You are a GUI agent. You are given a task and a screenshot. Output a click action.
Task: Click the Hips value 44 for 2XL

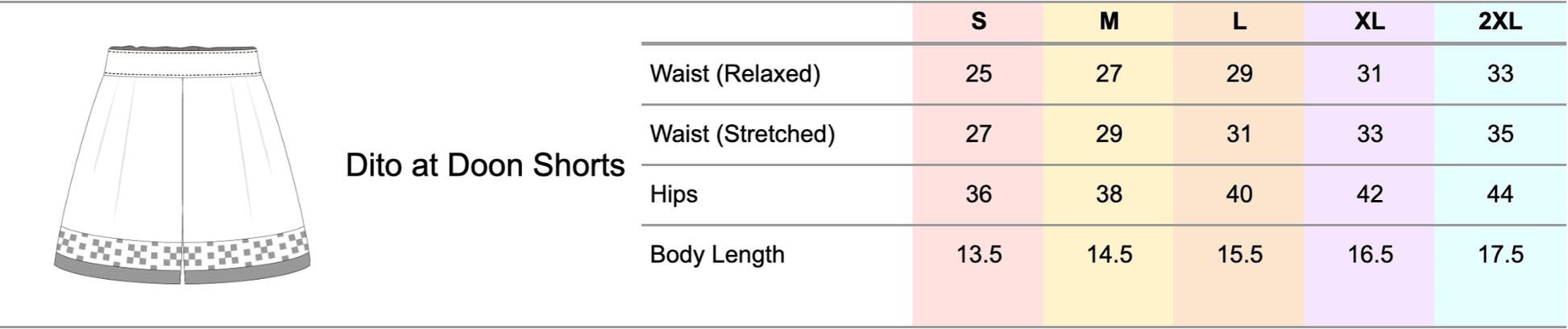point(1500,194)
